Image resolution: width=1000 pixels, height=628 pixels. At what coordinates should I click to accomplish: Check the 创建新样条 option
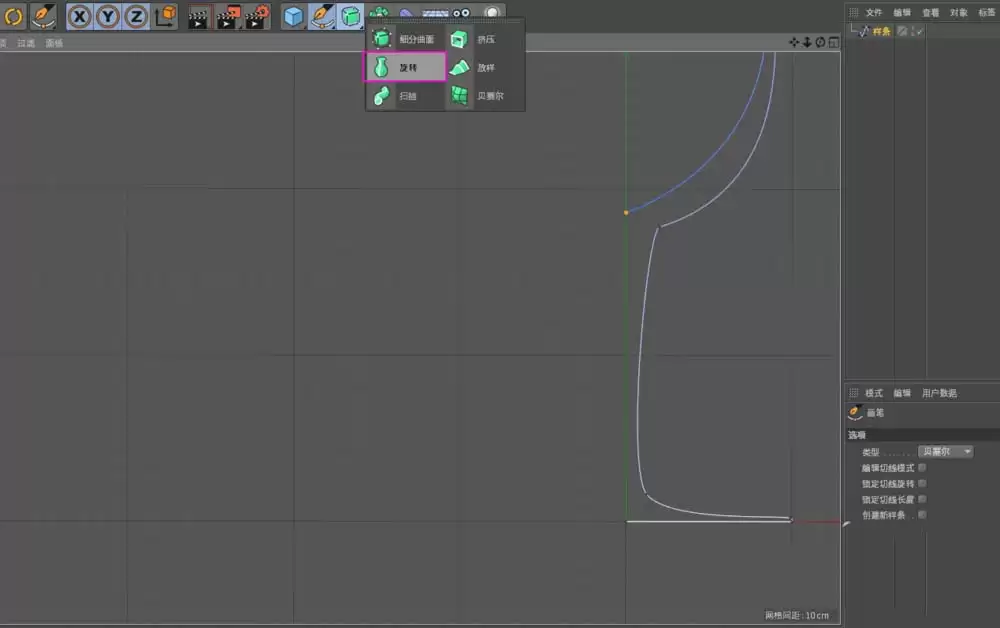click(x=922, y=515)
